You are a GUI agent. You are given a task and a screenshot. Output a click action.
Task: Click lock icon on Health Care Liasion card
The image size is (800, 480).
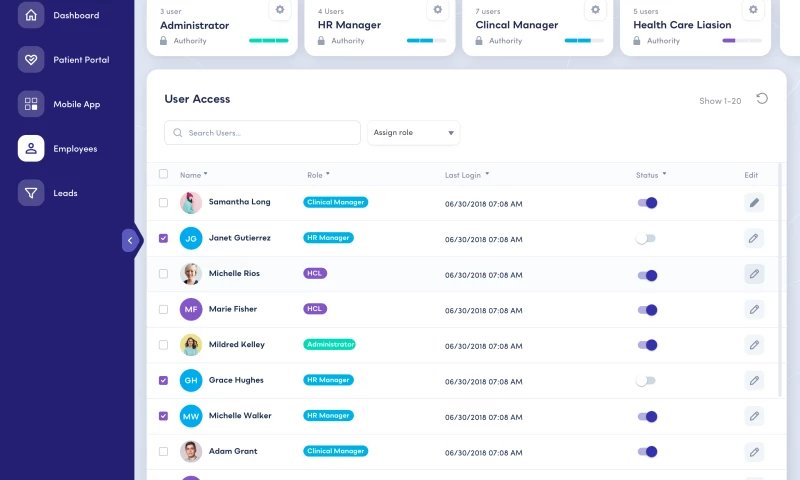636,40
